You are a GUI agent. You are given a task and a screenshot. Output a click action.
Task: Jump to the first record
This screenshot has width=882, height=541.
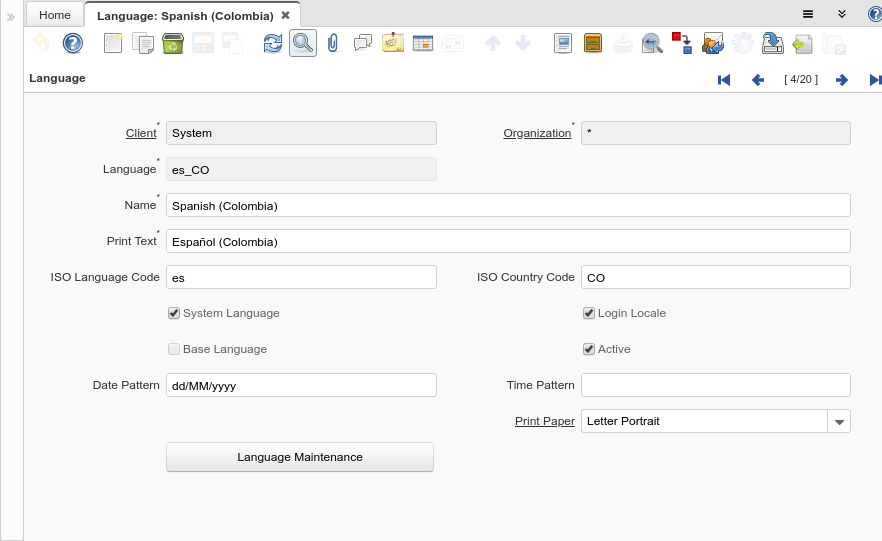pyautogui.click(x=724, y=80)
